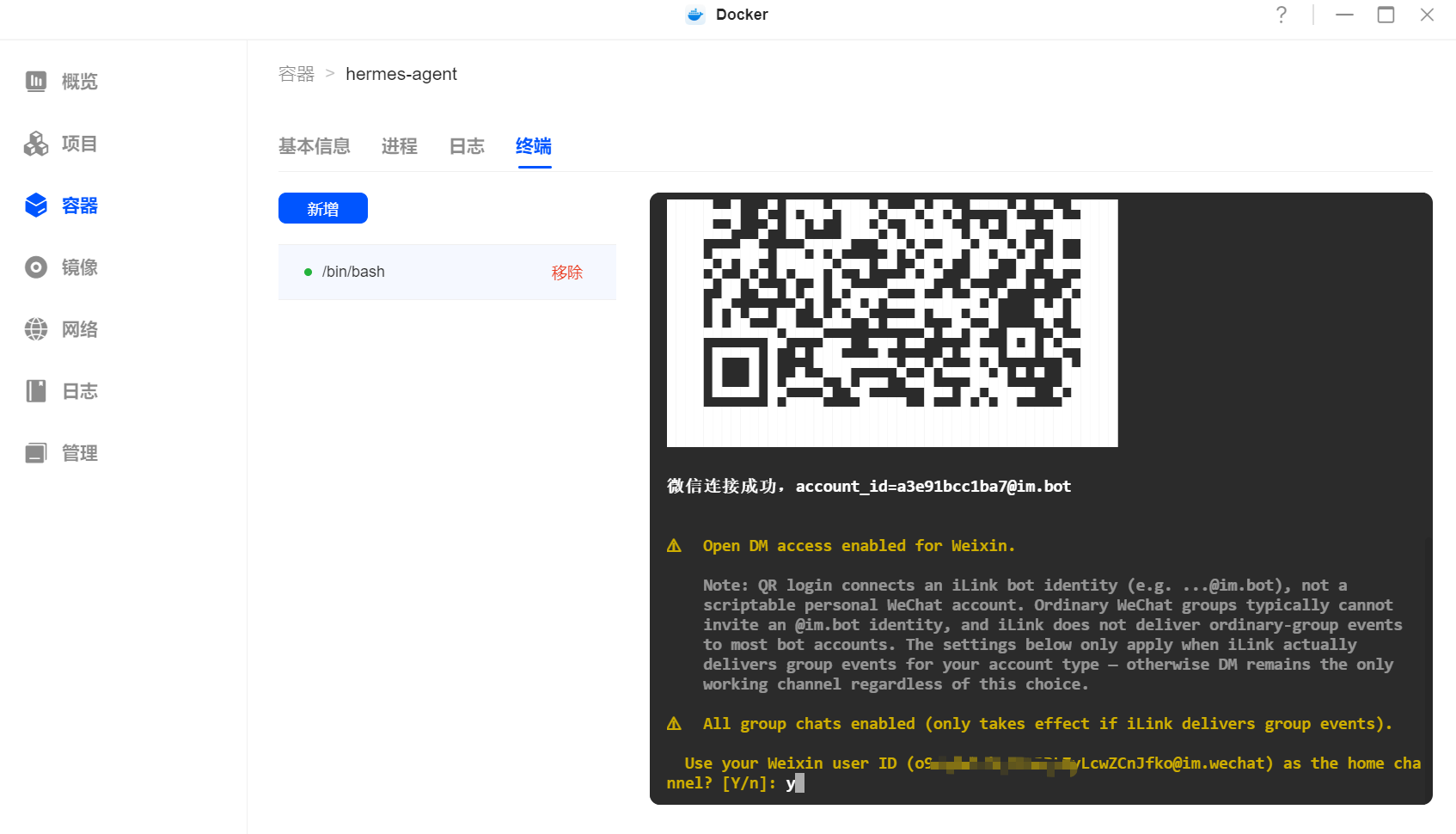Click the Open DM access warning line
This screenshot has width=1456, height=834.
click(x=859, y=546)
